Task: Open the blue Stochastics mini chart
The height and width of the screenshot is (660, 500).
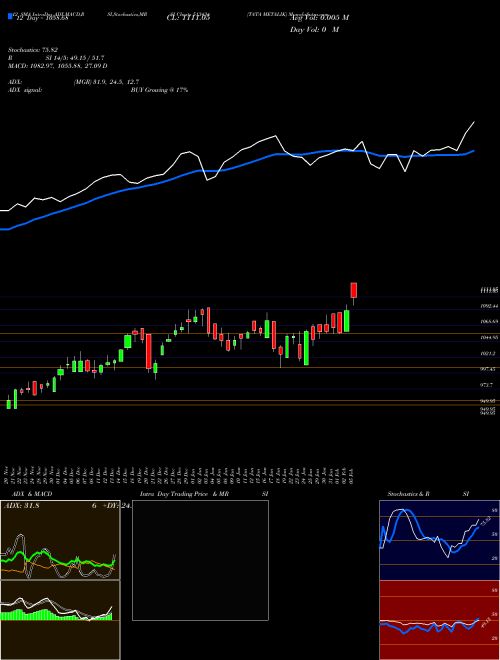Action: 439,540
